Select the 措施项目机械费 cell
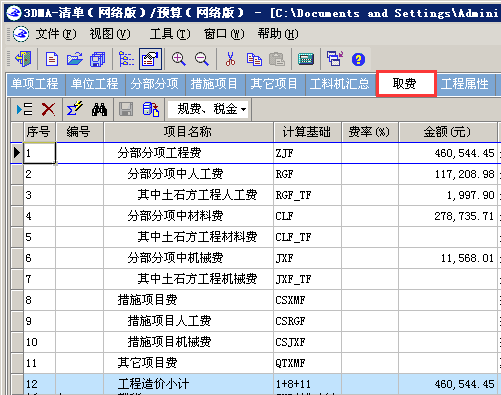Screen dimensions: 501x395 [x=188, y=342]
